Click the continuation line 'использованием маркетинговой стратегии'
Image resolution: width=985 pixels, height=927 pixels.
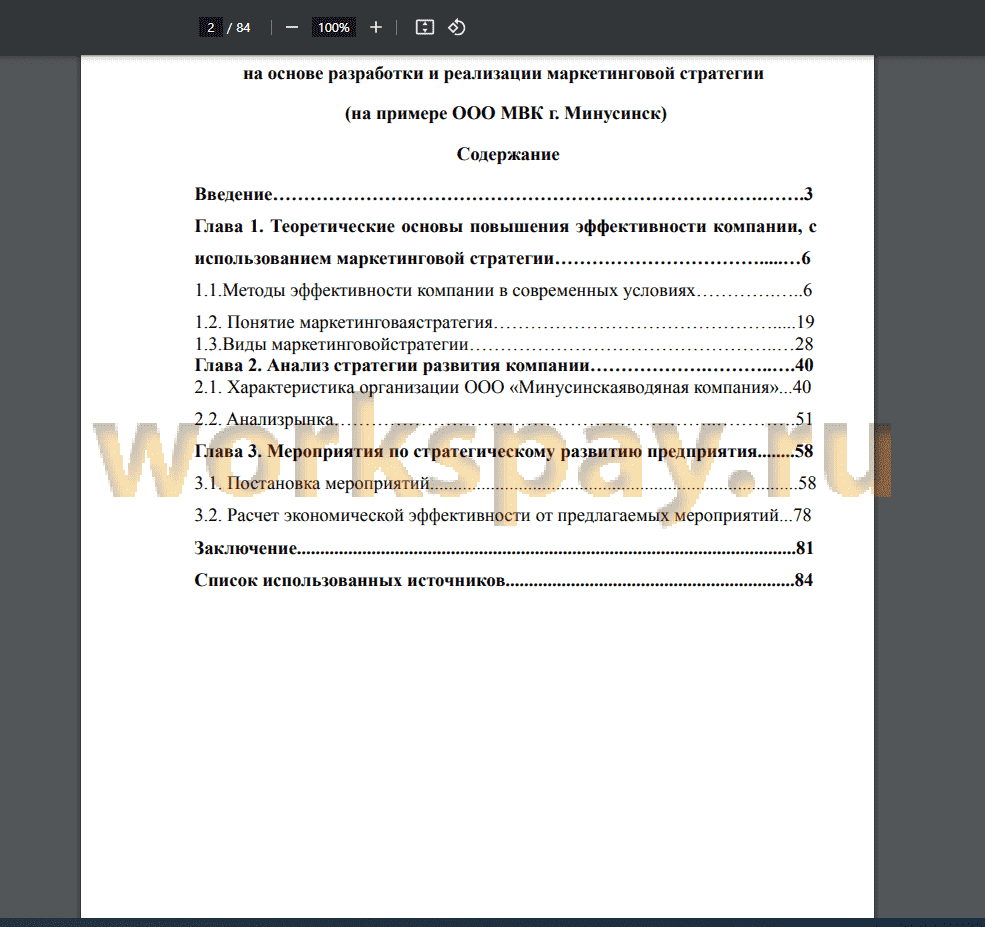[503, 258]
